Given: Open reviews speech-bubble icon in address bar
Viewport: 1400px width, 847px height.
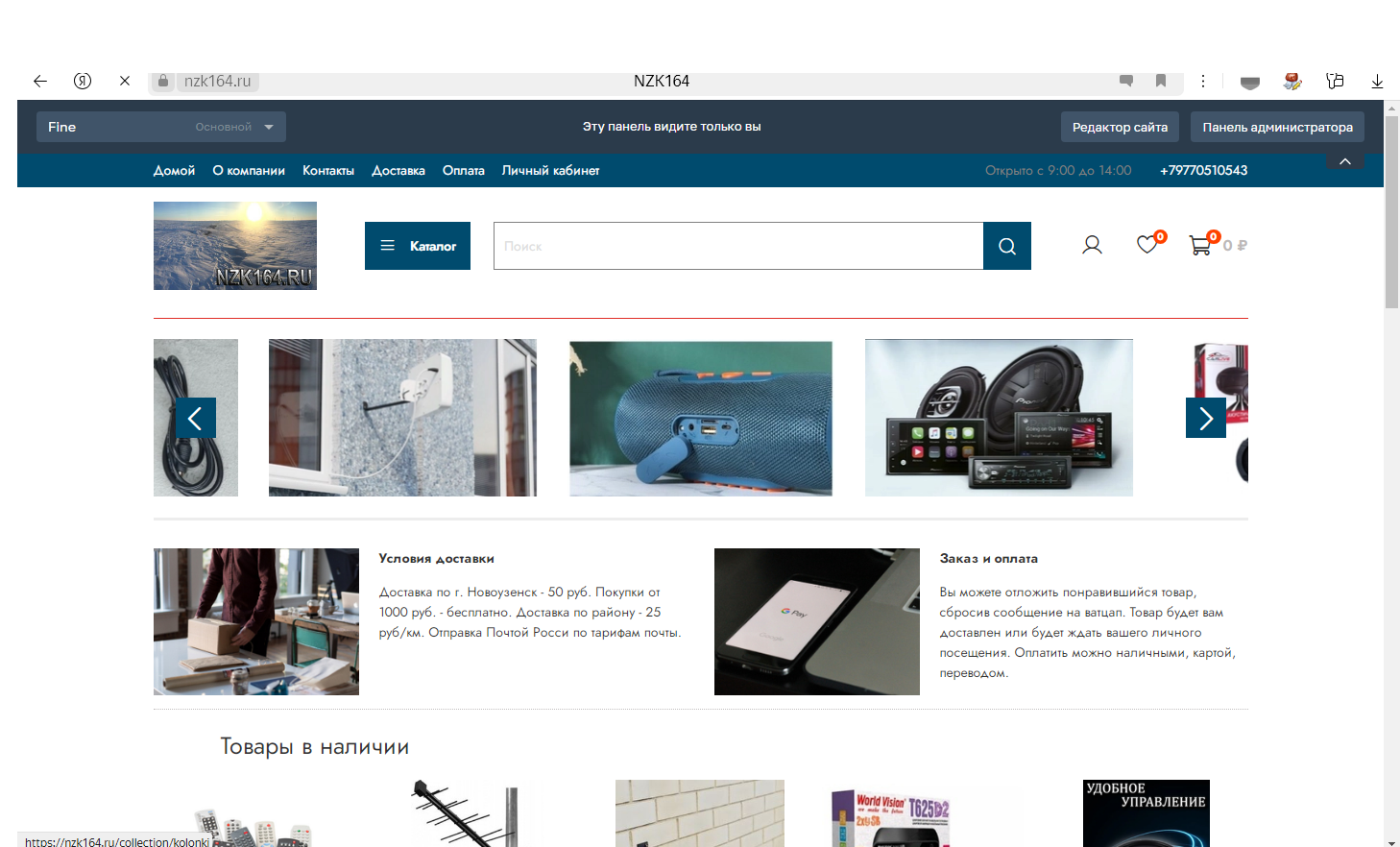Looking at the screenshot, I should click(x=1126, y=81).
